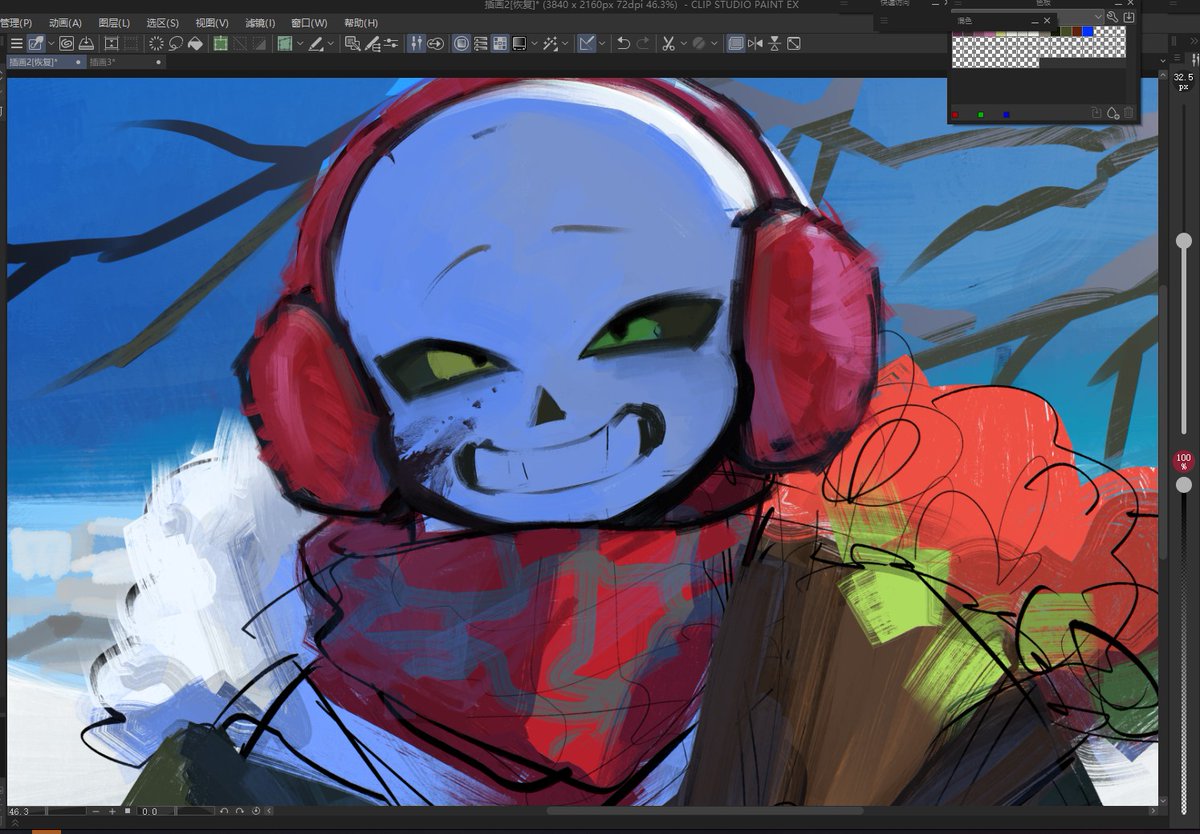Open the color set dropdown list
Viewport: 1200px width, 834px height.
pos(1098,17)
